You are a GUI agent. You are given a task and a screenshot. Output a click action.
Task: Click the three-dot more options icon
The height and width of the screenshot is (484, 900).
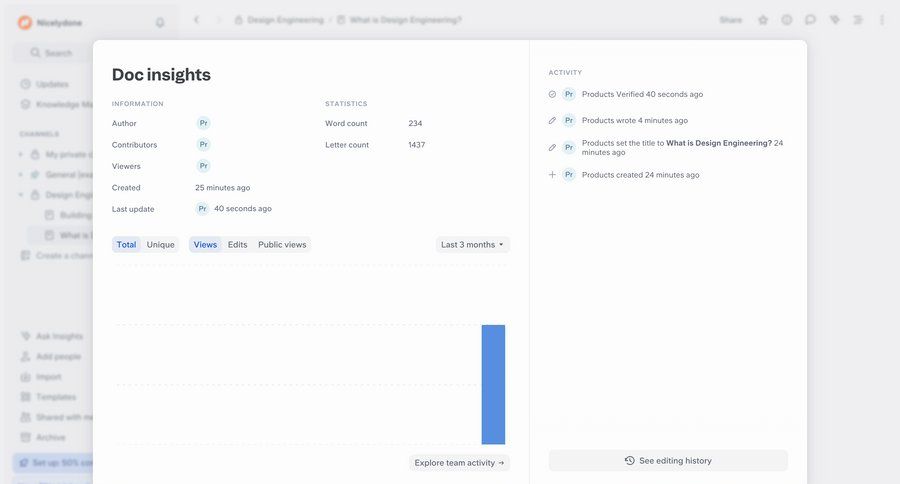[881, 20]
